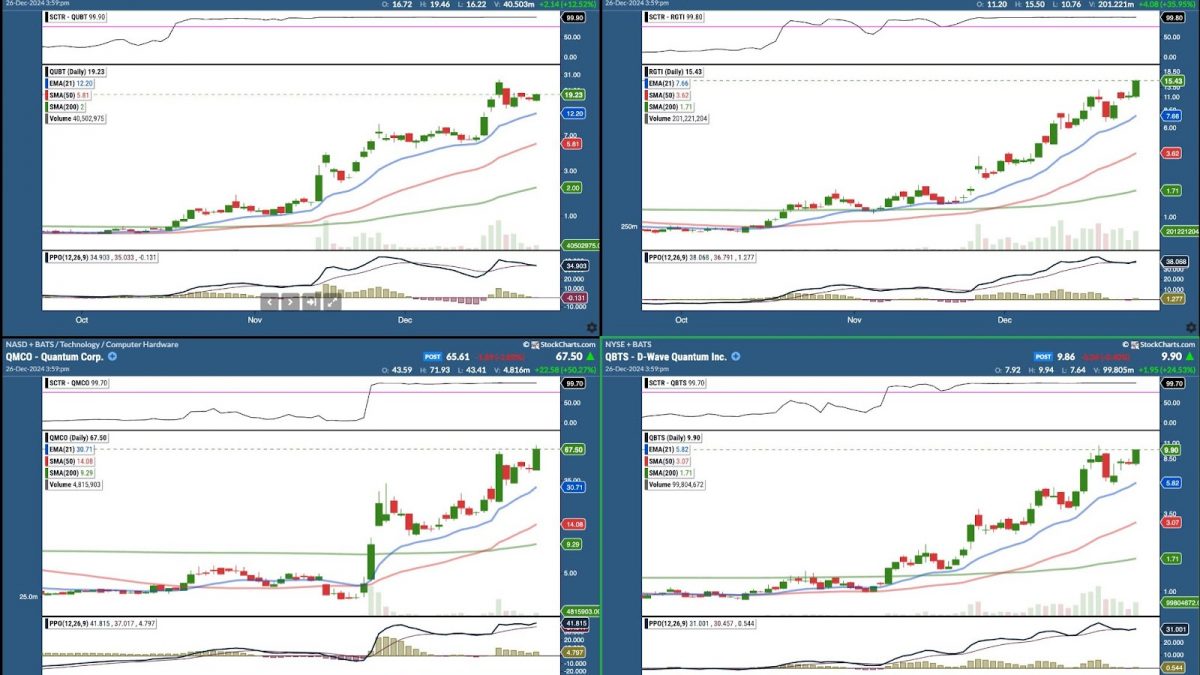Go to previous period on QUBT chart
Viewport: 1200px width, 675px height.
pyautogui.click(x=271, y=301)
